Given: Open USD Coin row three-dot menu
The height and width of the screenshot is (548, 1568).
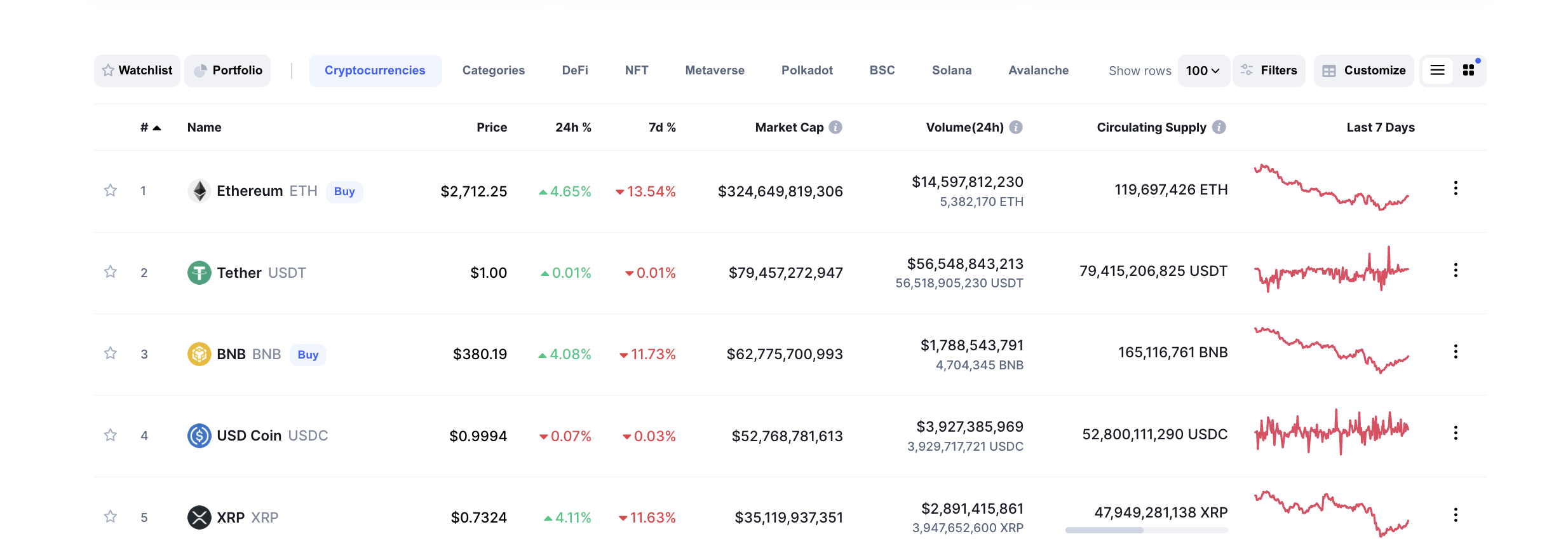Looking at the screenshot, I should click(x=1456, y=433).
